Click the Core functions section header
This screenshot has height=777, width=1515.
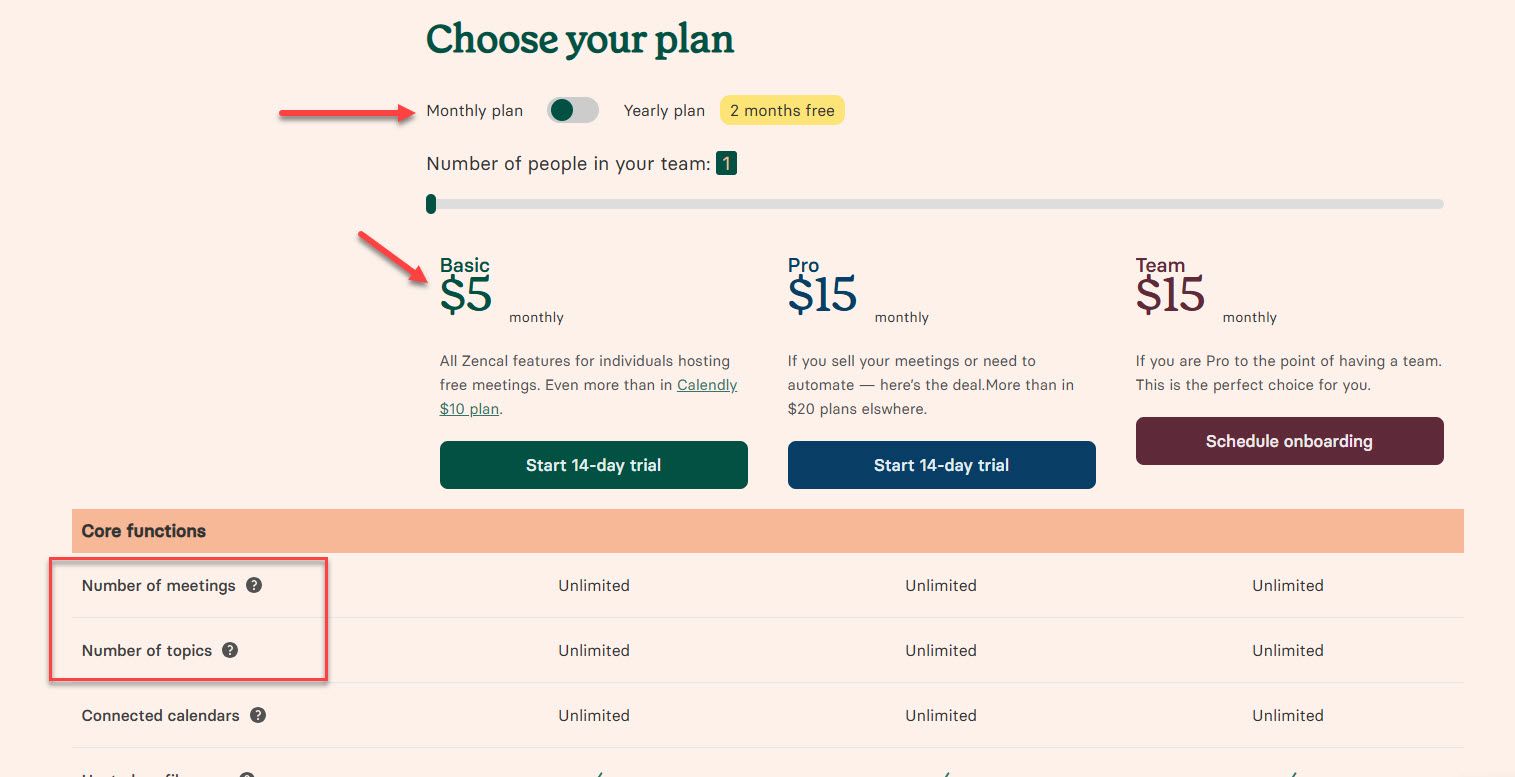pos(143,531)
